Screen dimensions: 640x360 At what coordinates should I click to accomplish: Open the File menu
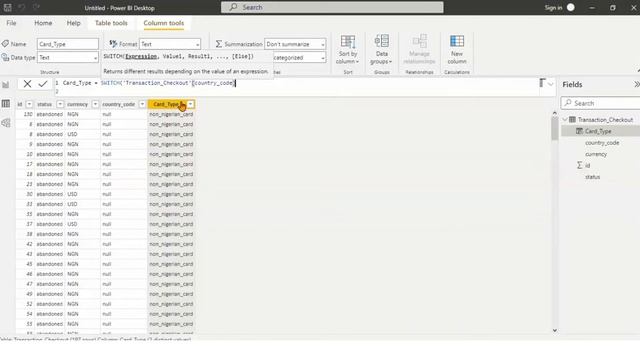point(11,23)
